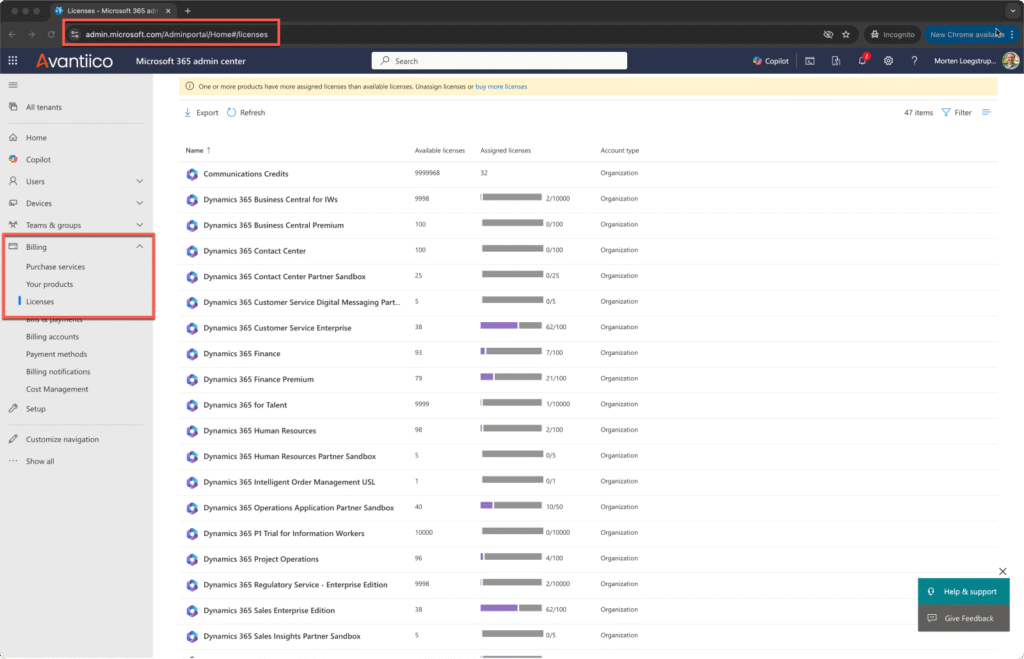Click the eye-slash tracking protection icon
Viewport: 1024px width, 659px height.
coord(828,34)
